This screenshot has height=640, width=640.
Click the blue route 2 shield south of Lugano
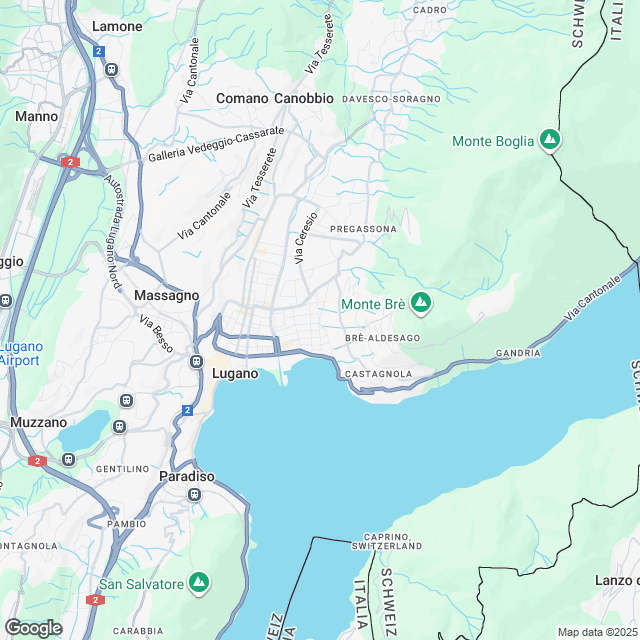(x=187, y=410)
